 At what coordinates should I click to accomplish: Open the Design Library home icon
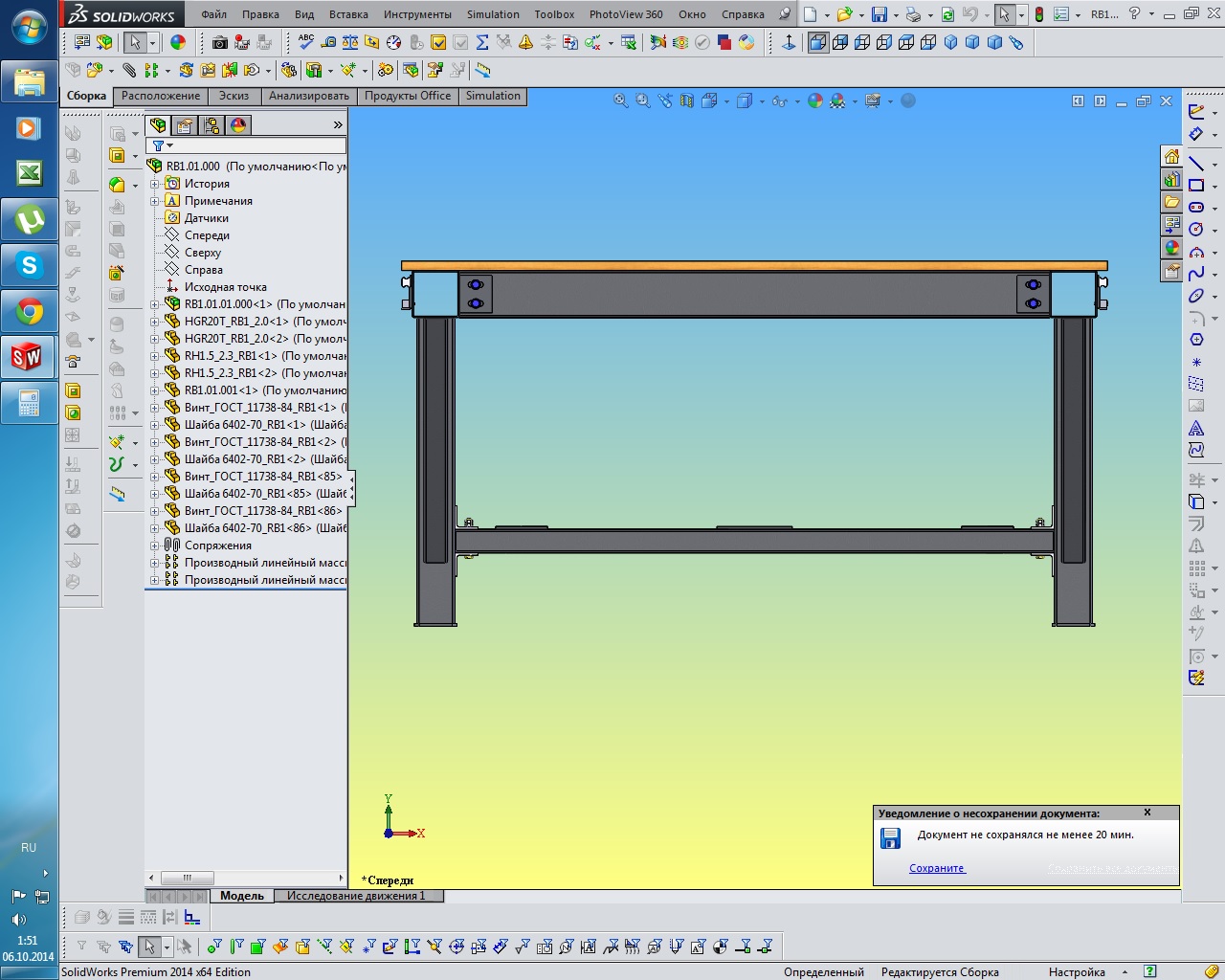coord(1171,156)
